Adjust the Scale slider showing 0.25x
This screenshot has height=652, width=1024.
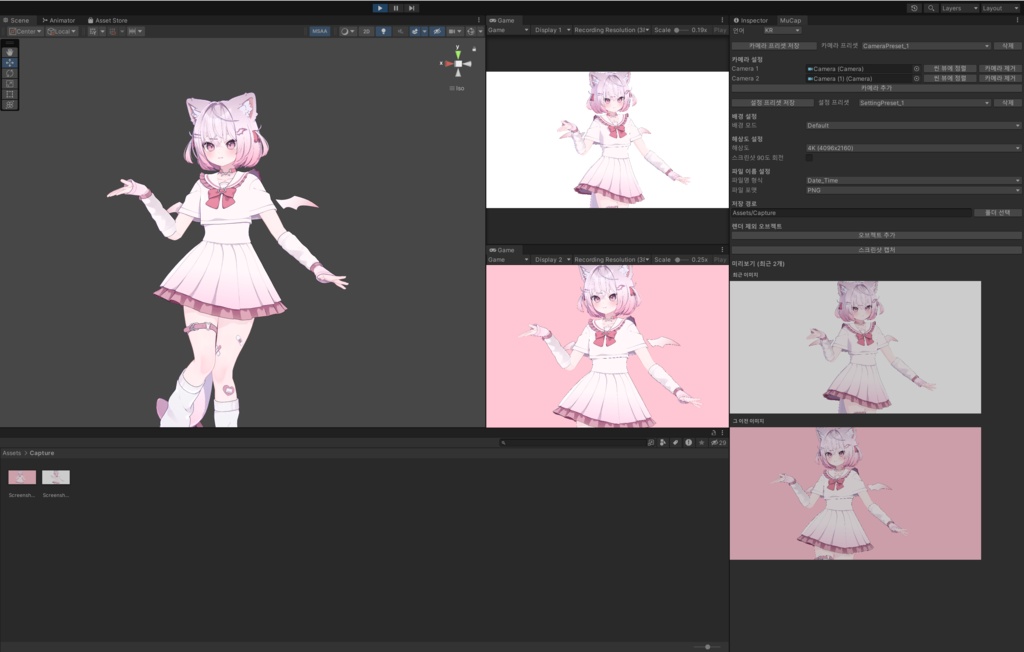pos(680,259)
